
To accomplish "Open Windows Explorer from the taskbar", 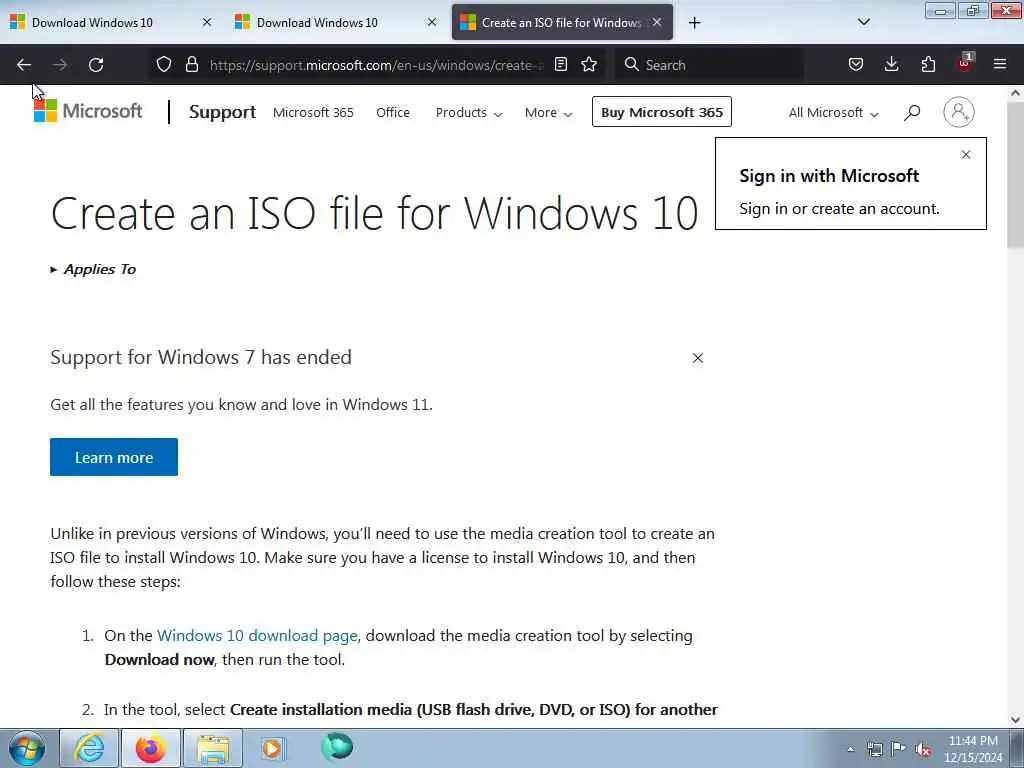I will point(213,748).
